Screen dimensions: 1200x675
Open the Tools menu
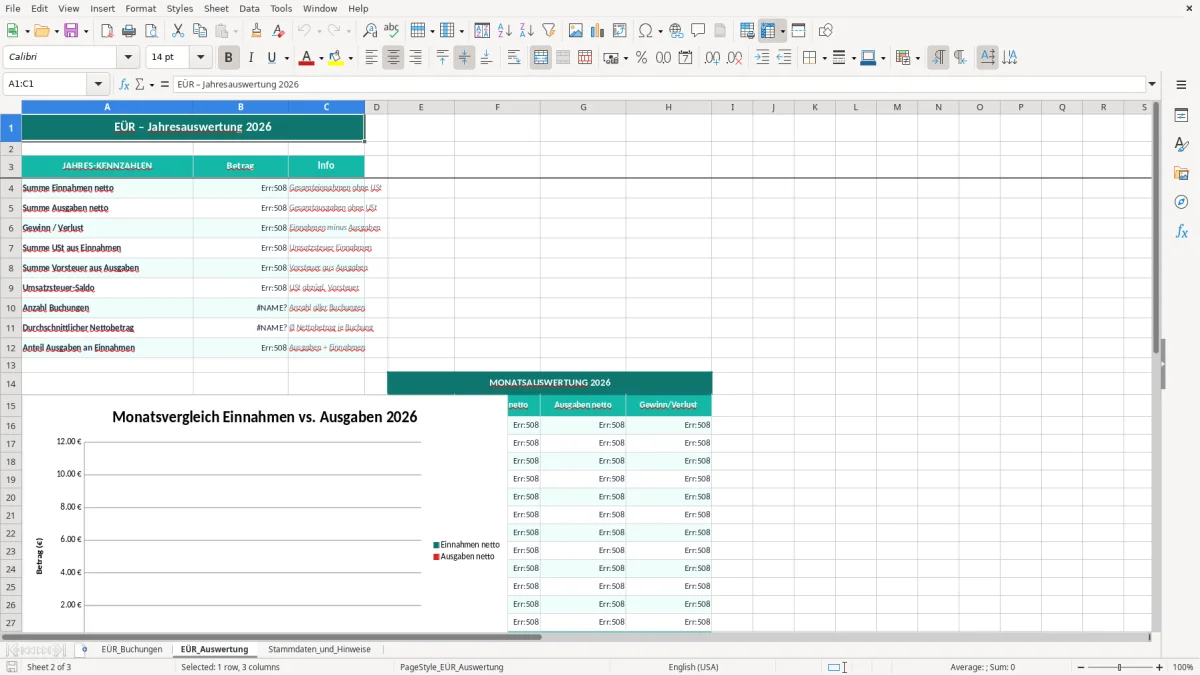[x=281, y=8]
